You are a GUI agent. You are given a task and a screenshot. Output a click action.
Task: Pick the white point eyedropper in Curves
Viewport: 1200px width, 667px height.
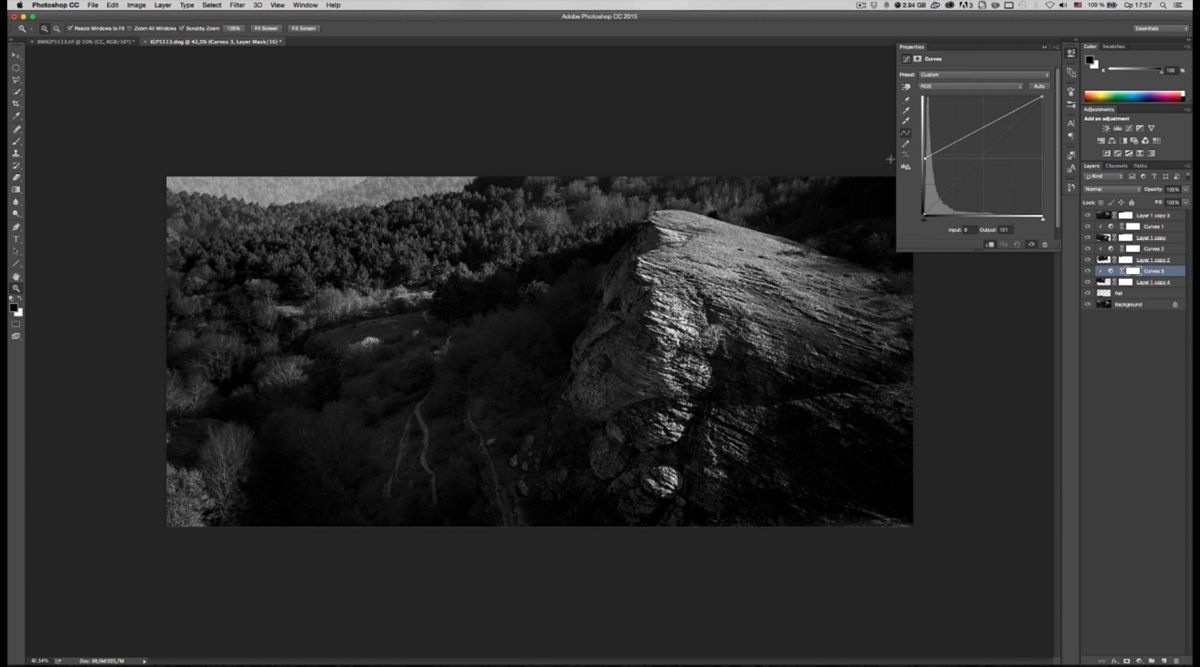[906, 121]
